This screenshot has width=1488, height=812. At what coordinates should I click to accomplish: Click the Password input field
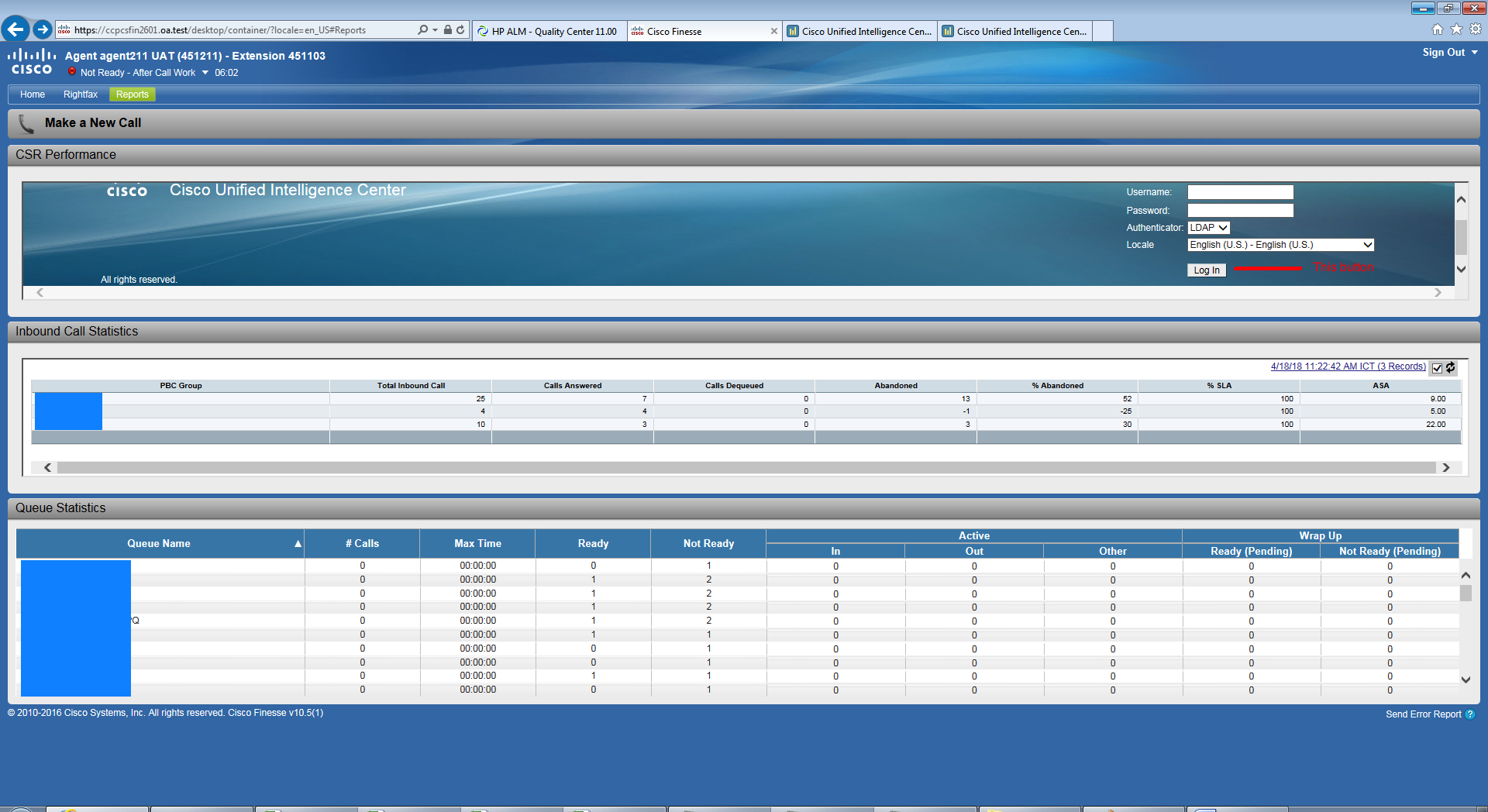tap(1240, 211)
